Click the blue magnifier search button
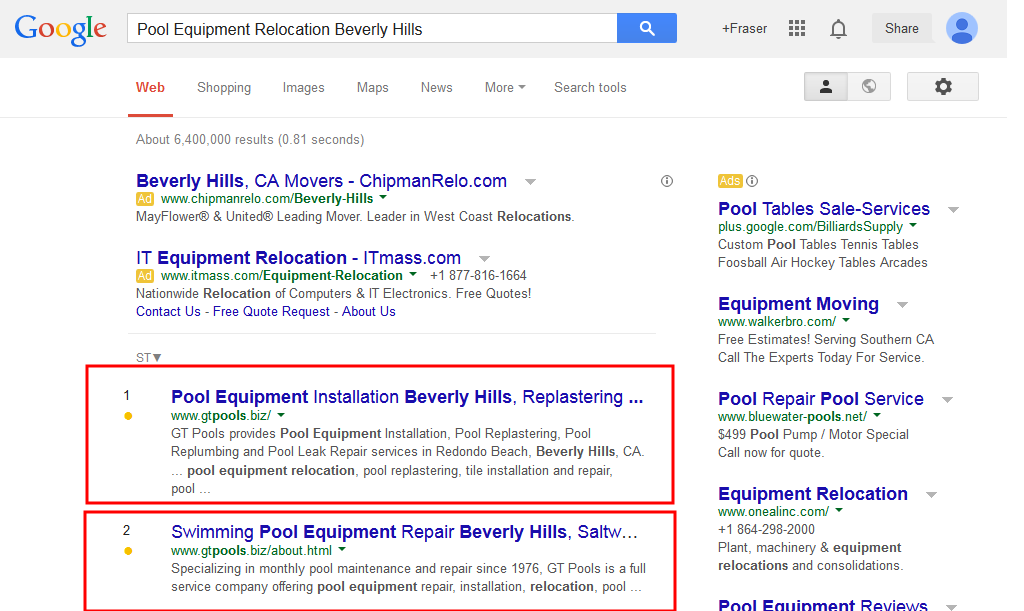 point(647,28)
